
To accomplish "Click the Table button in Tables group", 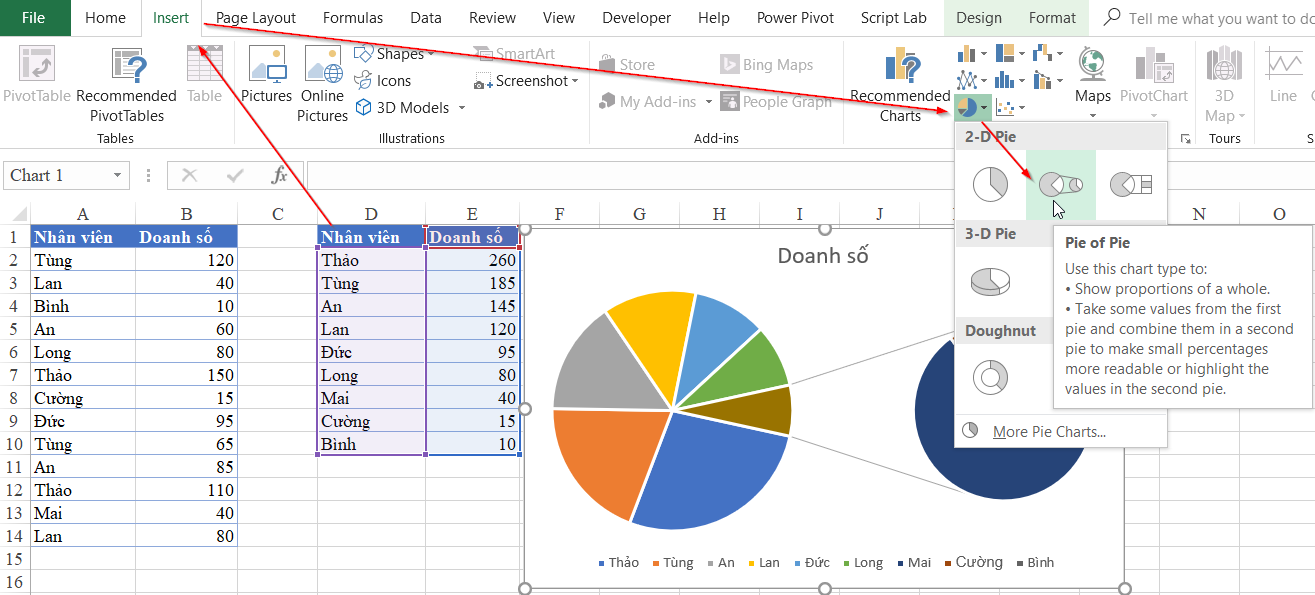I will [x=204, y=76].
